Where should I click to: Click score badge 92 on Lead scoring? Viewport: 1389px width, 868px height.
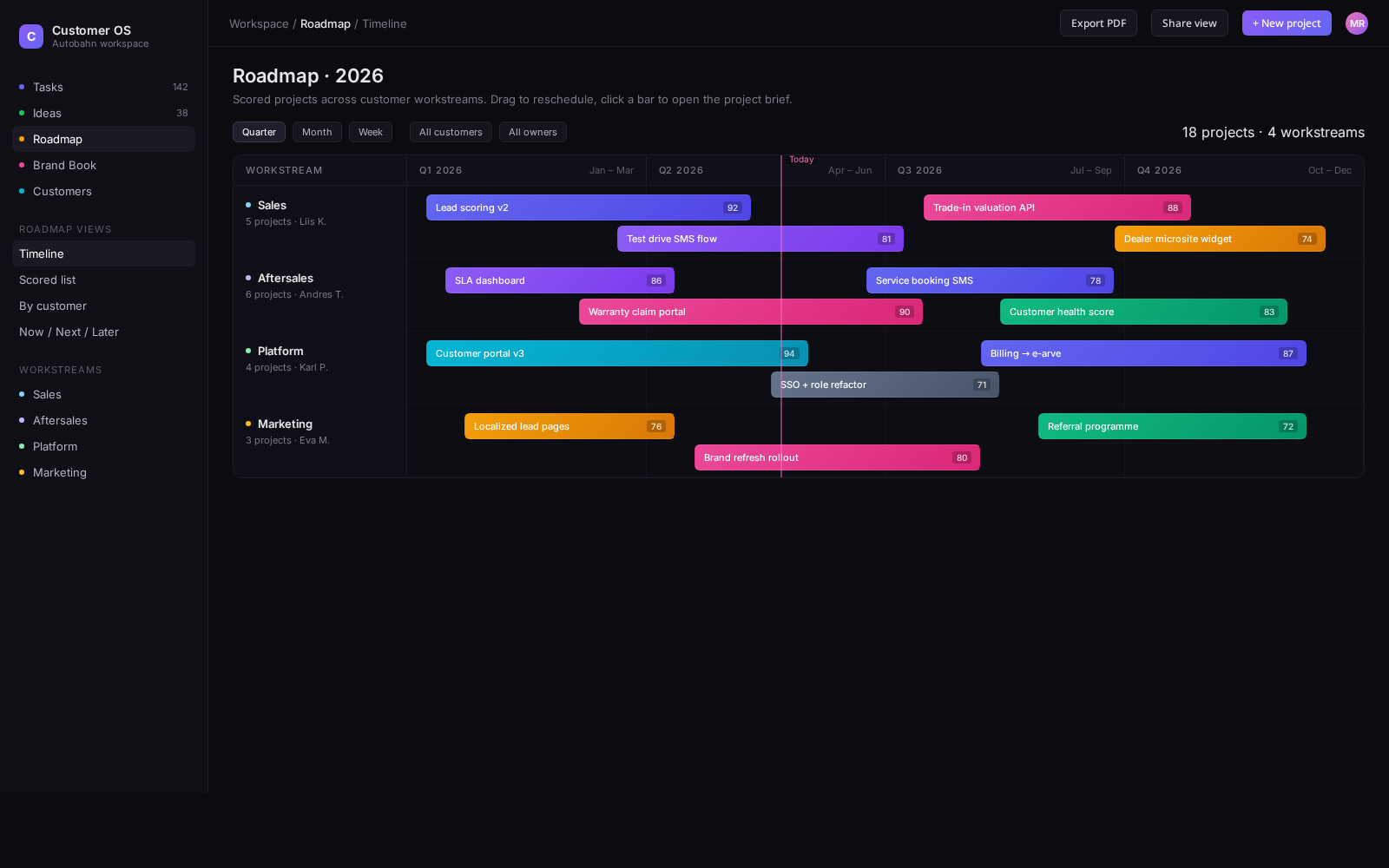pos(733,207)
